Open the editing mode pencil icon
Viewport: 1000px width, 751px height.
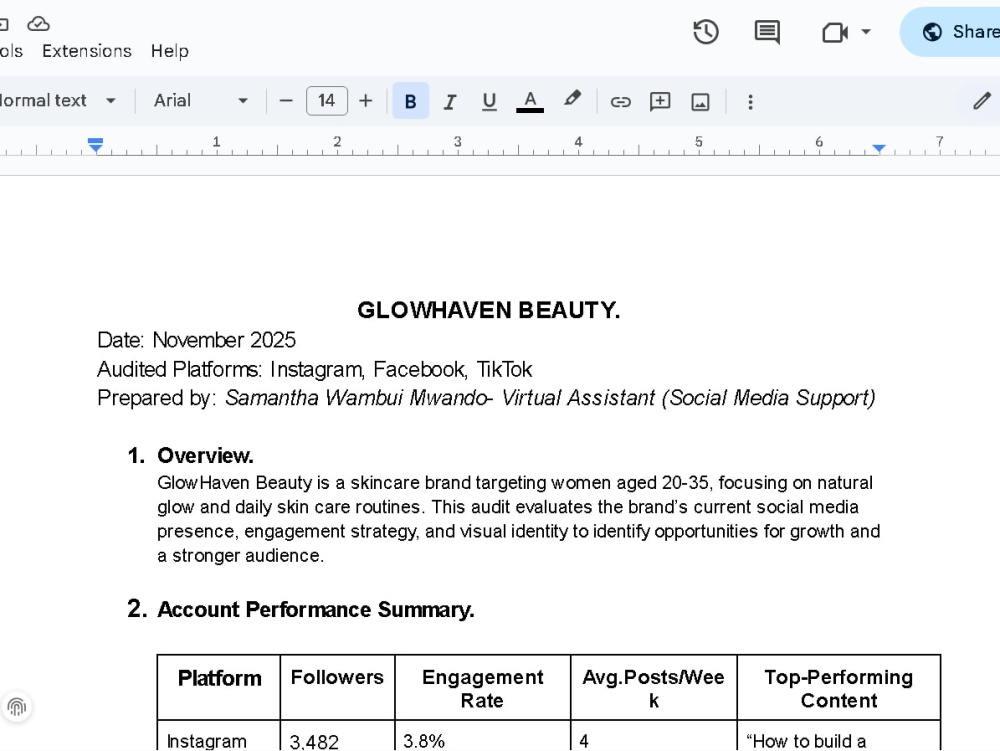pos(982,101)
